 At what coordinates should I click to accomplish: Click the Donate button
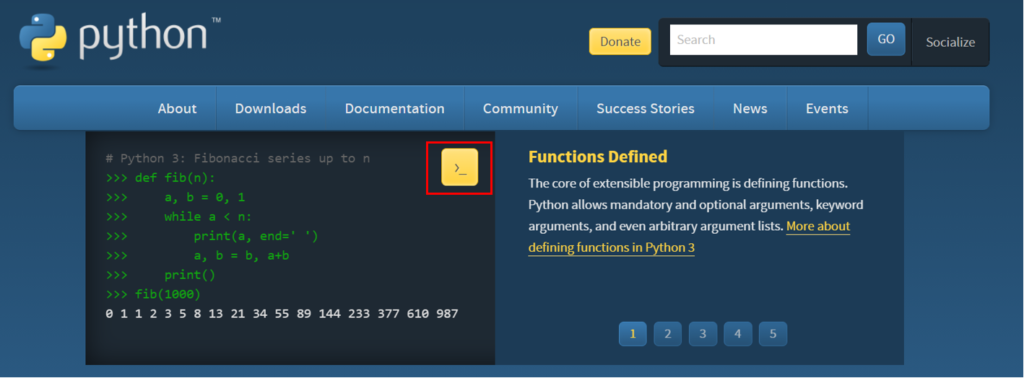[620, 41]
